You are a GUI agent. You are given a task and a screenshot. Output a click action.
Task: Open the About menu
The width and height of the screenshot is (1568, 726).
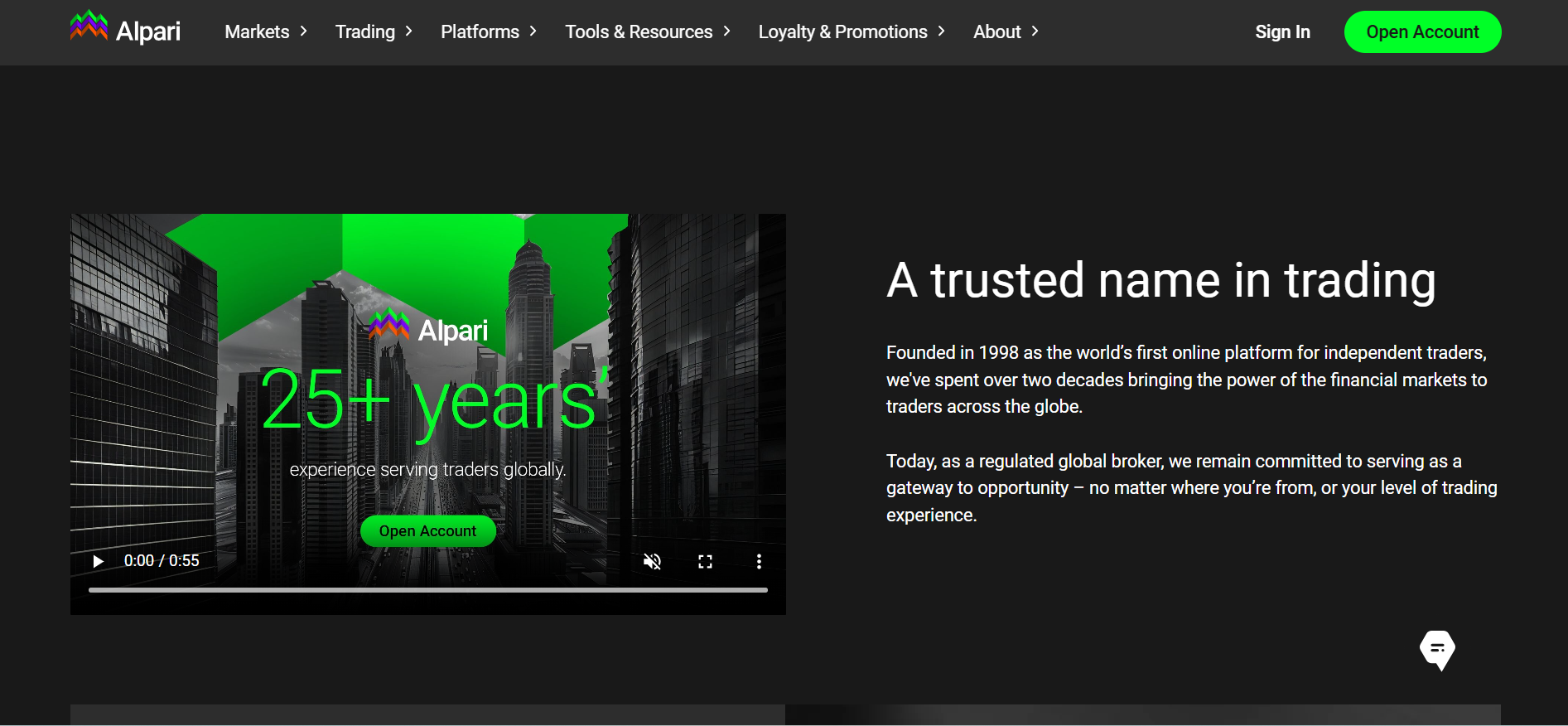tap(997, 31)
